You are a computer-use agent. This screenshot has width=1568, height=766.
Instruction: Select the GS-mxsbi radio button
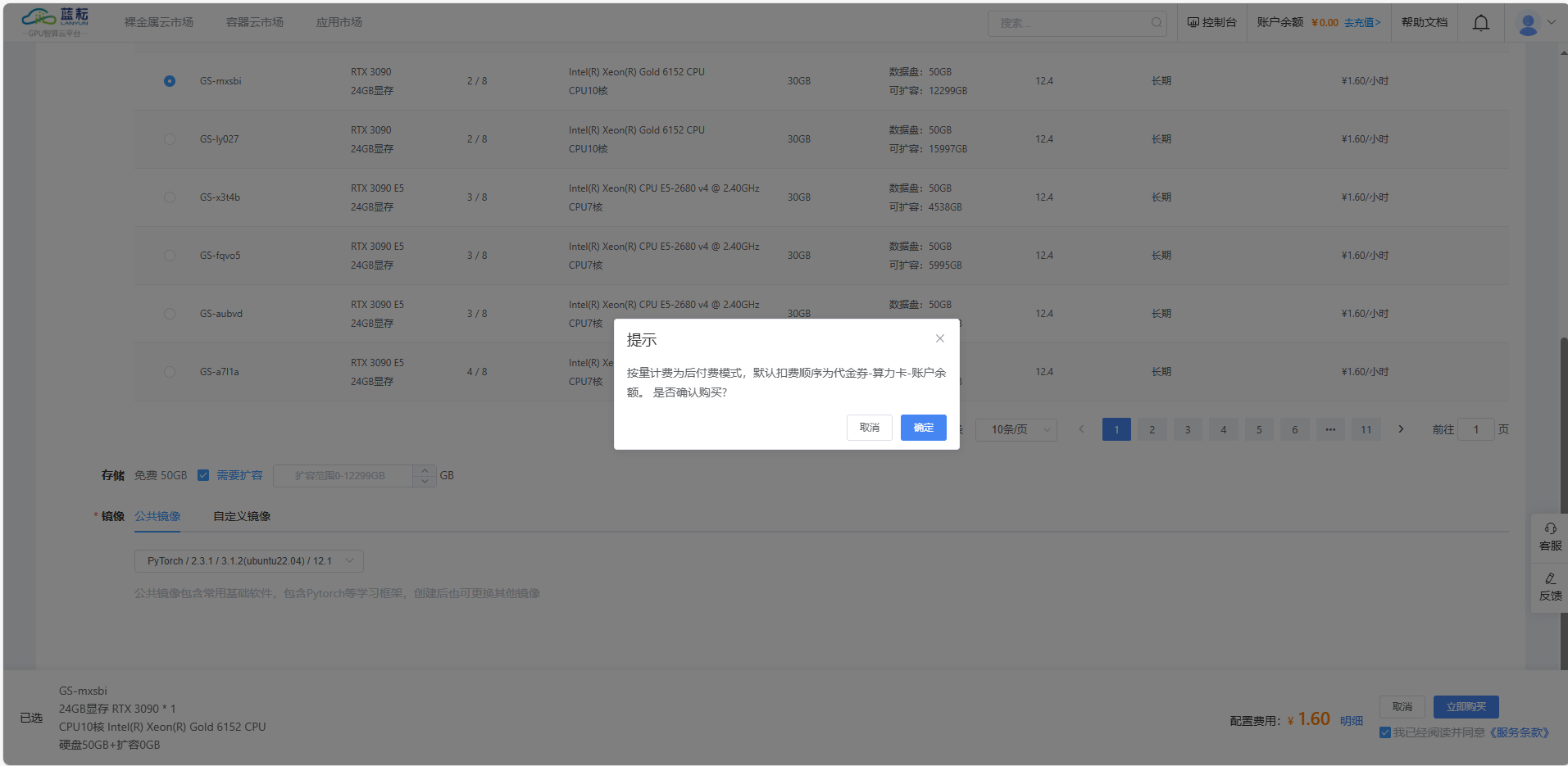point(170,81)
